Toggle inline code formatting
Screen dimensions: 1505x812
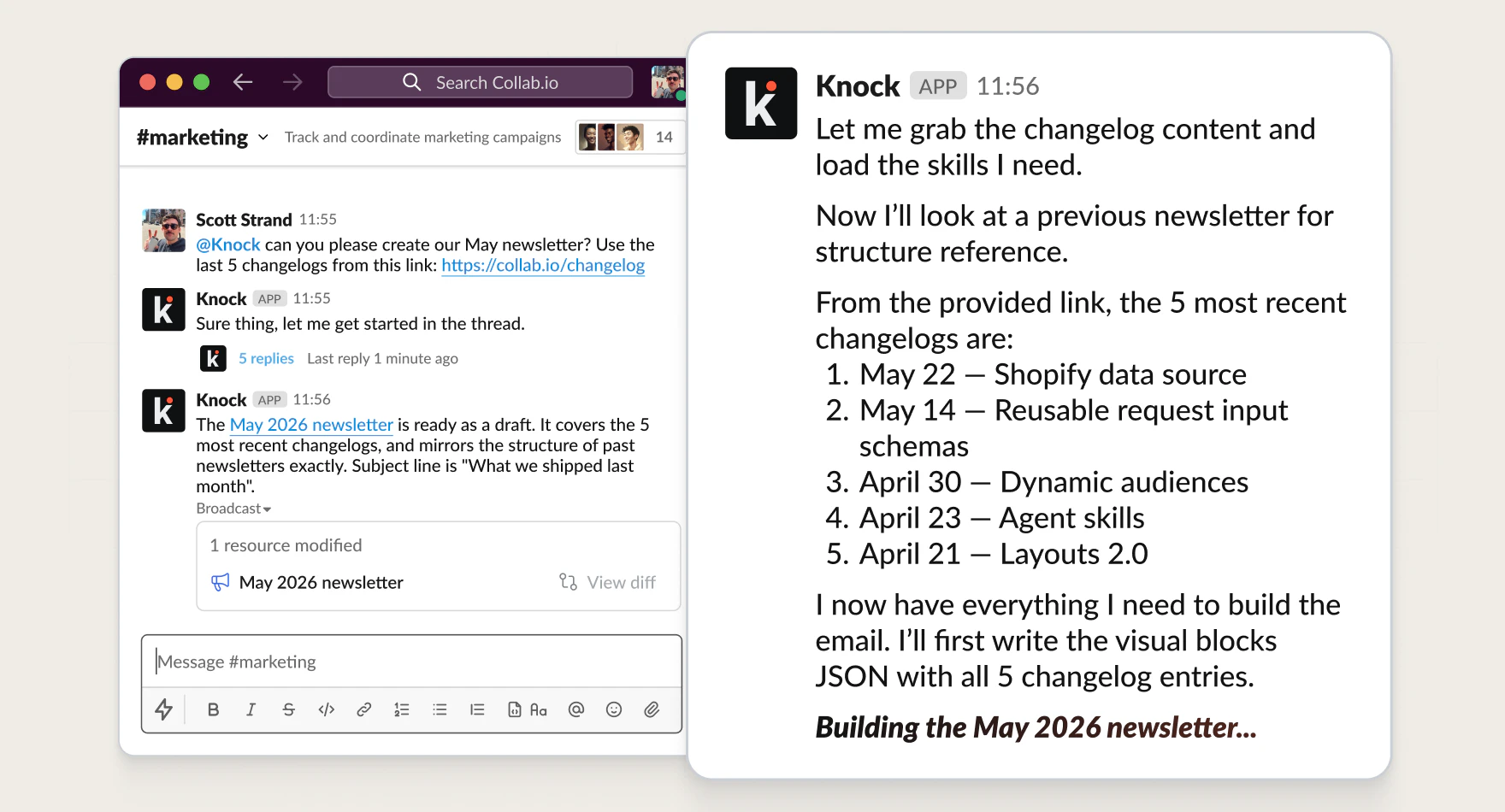coord(326,709)
